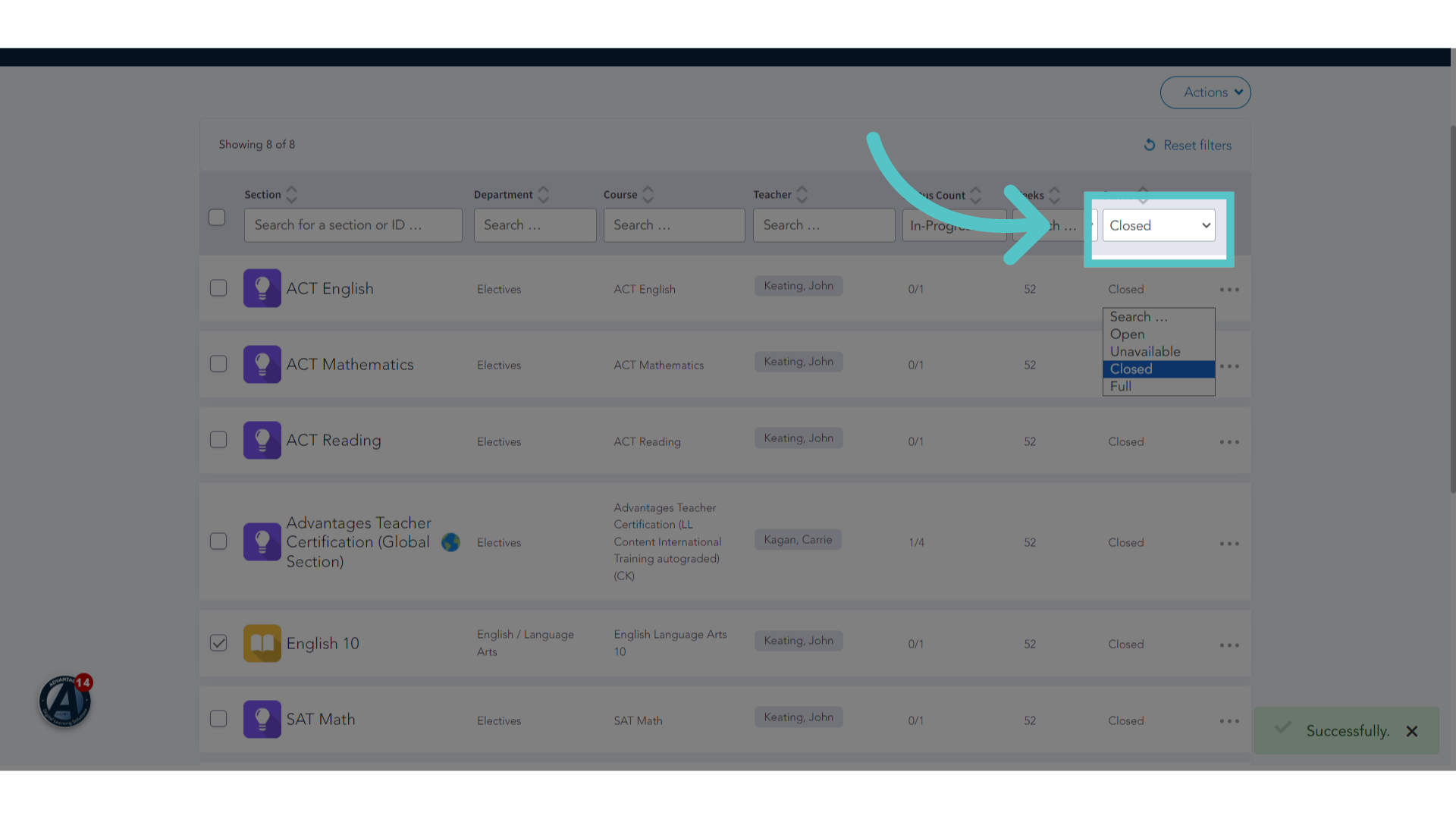Viewport: 1456px width, 819px height.
Task: Click the ACT English lightbulb section icon
Action: [262, 288]
